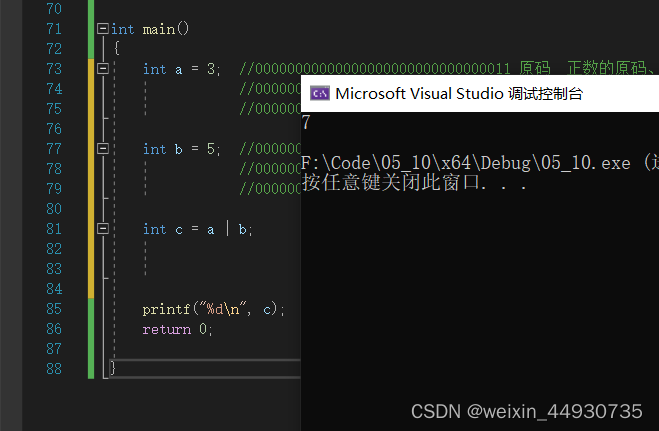Image resolution: width=659 pixels, height=431 pixels.
Task: Click the return keyword on line 86
Action: (x=166, y=330)
